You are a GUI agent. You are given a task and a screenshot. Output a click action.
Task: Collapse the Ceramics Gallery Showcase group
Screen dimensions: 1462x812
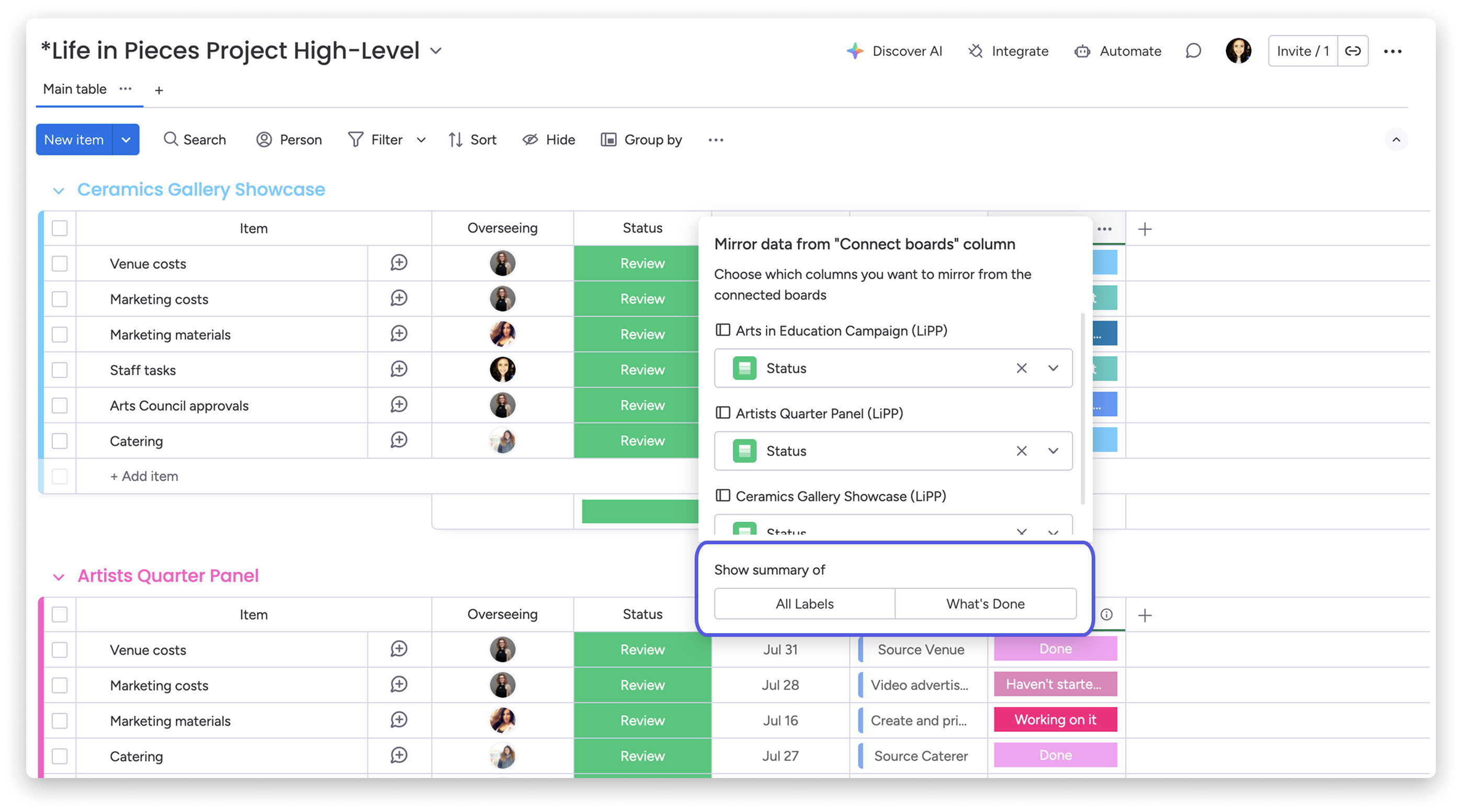click(59, 191)
